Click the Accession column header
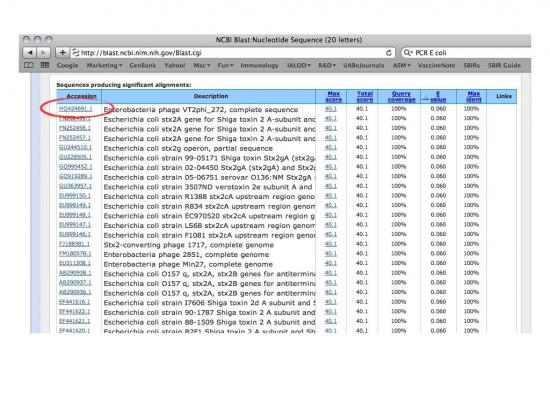The image size is (550, 412). (81, 96)
